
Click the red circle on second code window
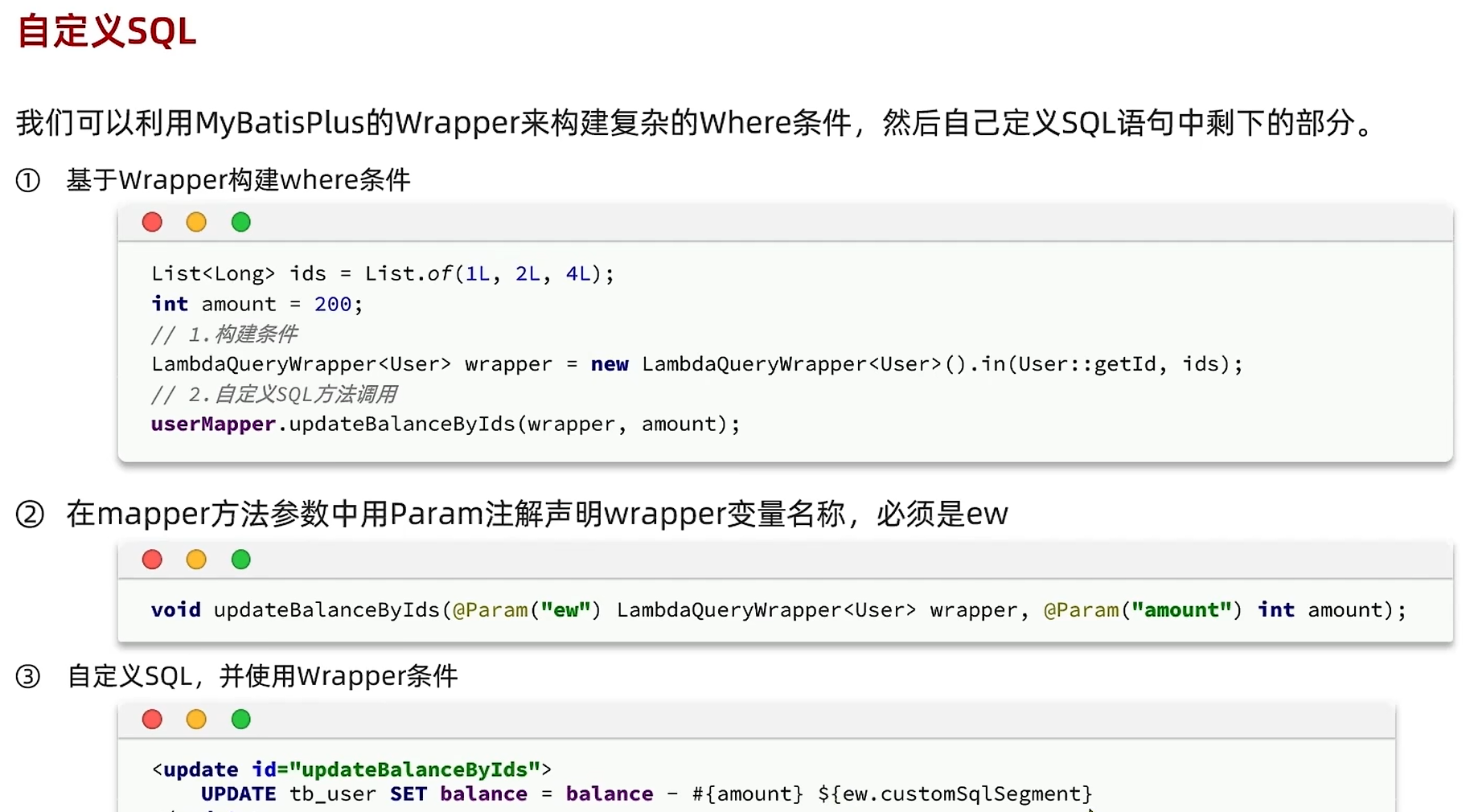click(152, 560)
